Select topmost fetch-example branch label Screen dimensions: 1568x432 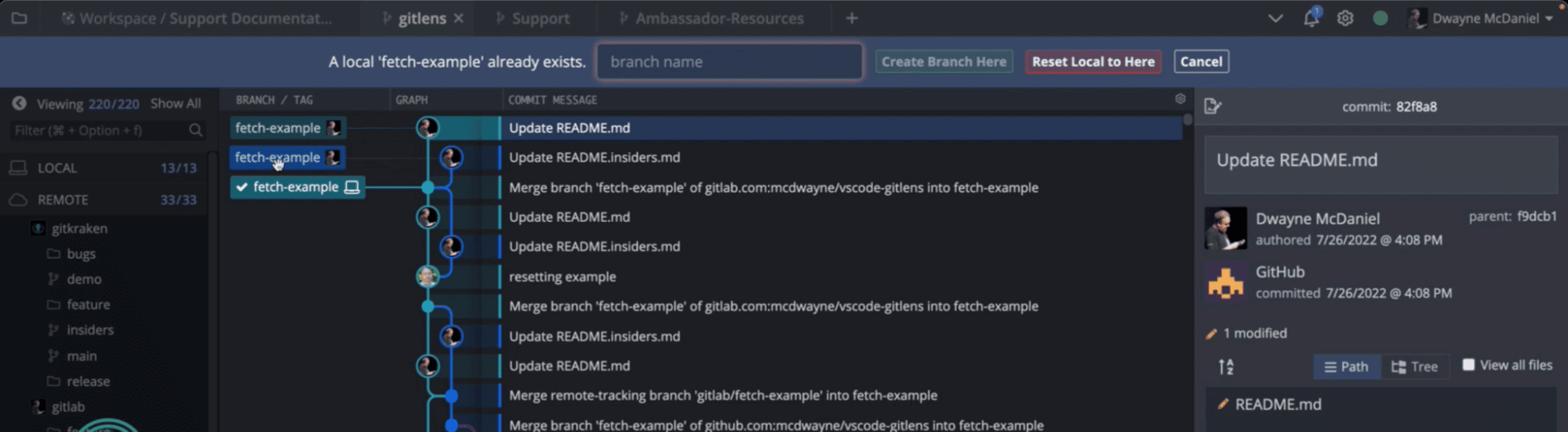click(288, 128)
